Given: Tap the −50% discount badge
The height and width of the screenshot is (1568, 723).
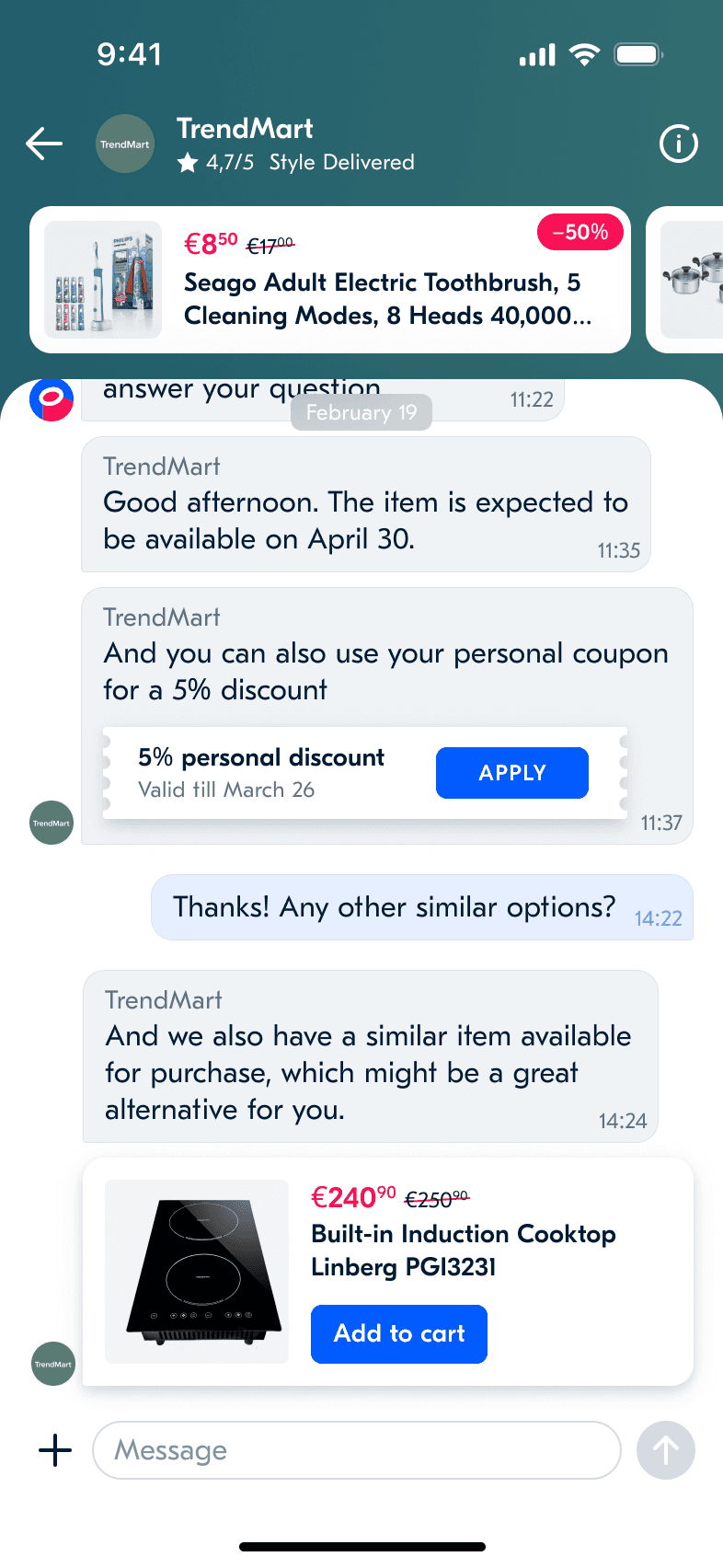Looking at the screenshot, I should pos(580,232).
